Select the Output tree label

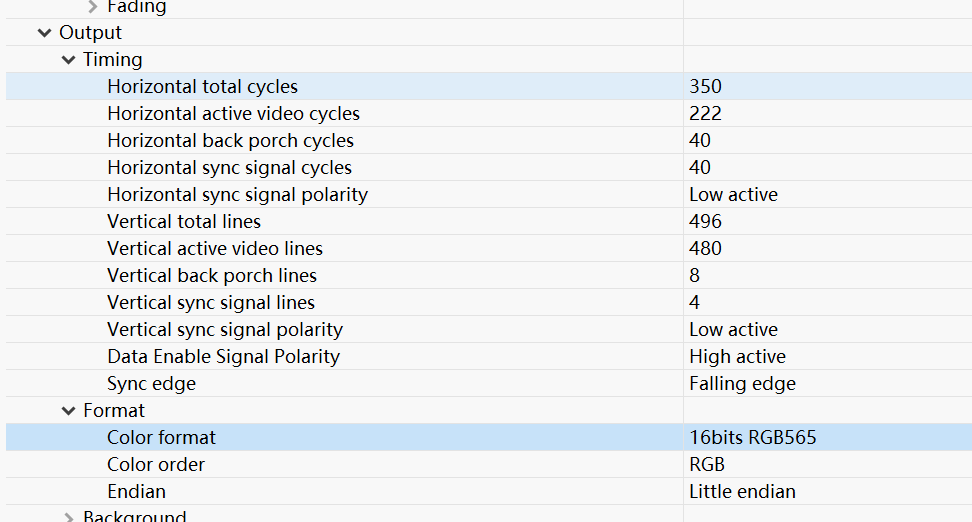tap(91, 32)
